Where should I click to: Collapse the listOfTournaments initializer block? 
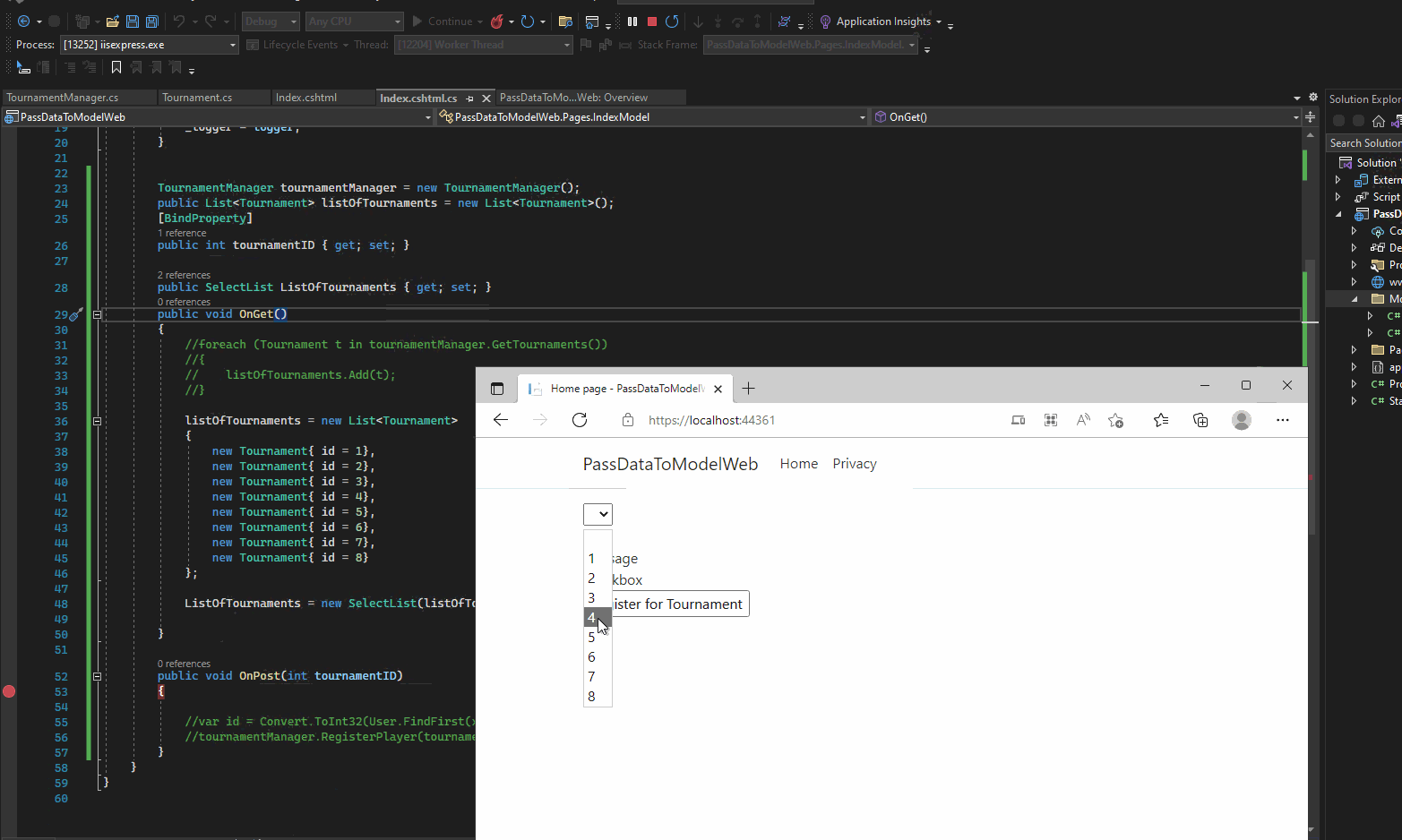click(97, 421)
